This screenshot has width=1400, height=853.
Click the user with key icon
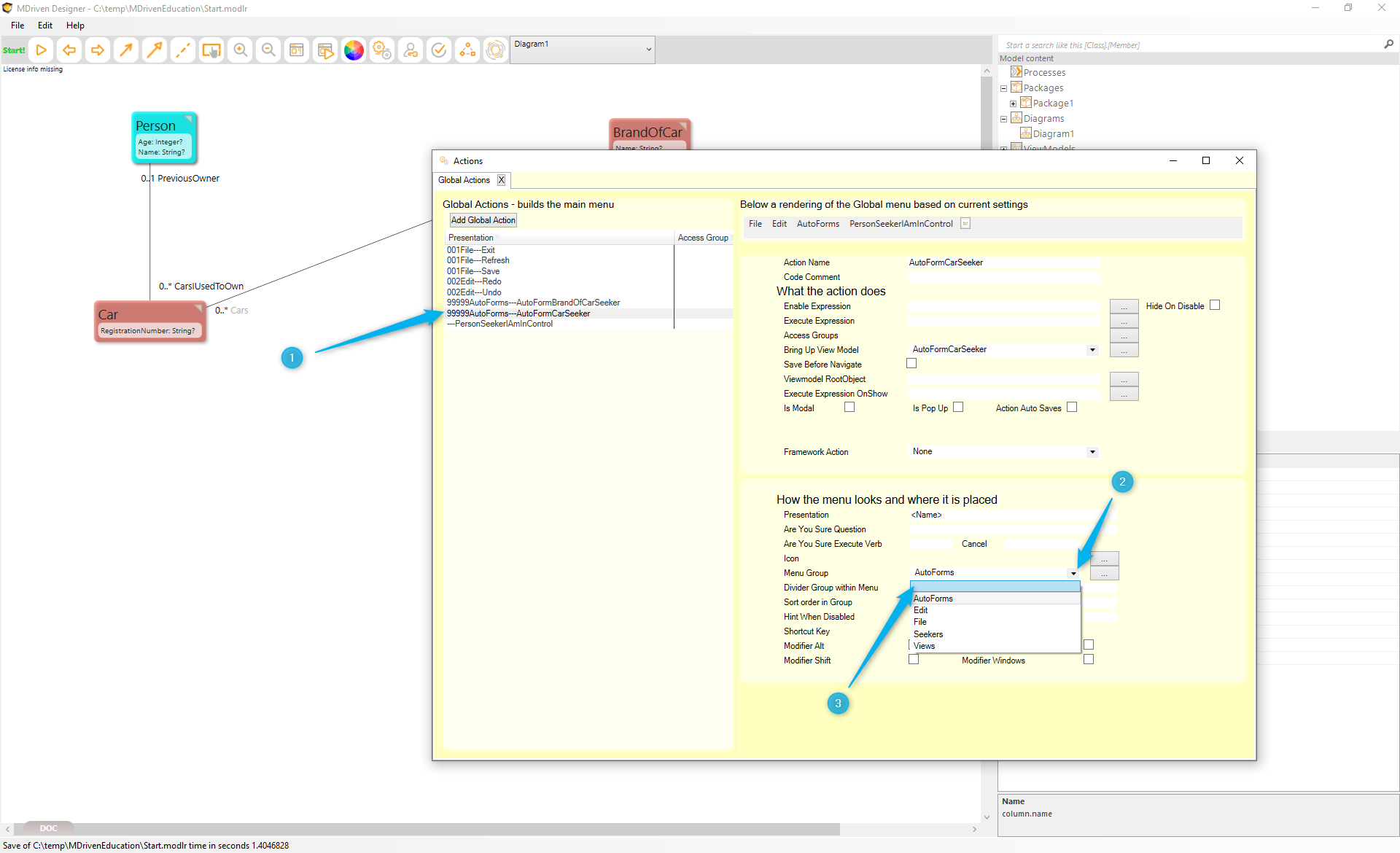pyautogui.click(x=411, y=50)
